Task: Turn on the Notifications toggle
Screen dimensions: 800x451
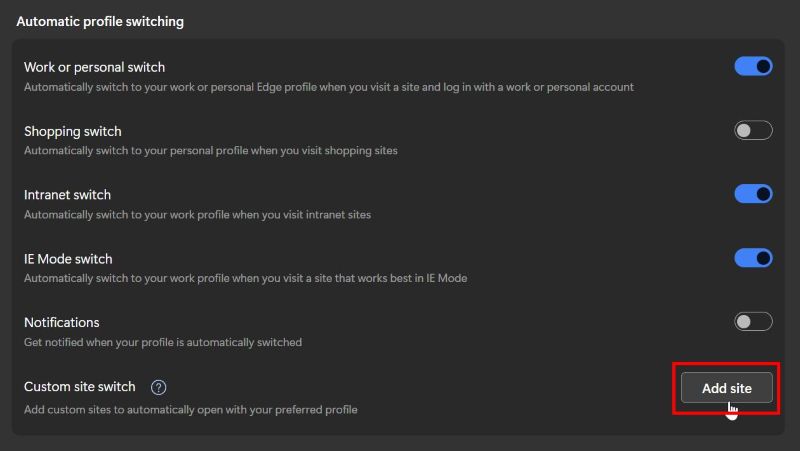Action: pyautogui.click(x=753, y=322)
